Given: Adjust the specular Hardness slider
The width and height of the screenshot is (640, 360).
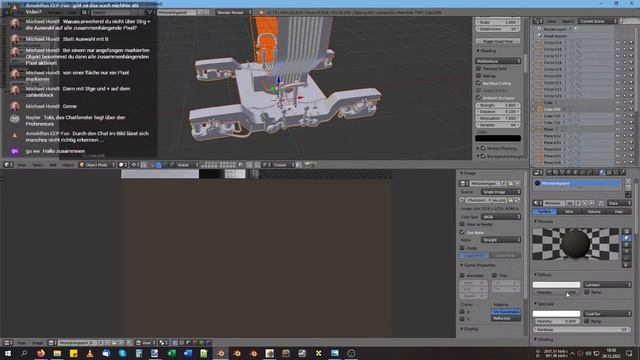Looking at the screenshot, I should pyautogui.click(x=582, y=329).
